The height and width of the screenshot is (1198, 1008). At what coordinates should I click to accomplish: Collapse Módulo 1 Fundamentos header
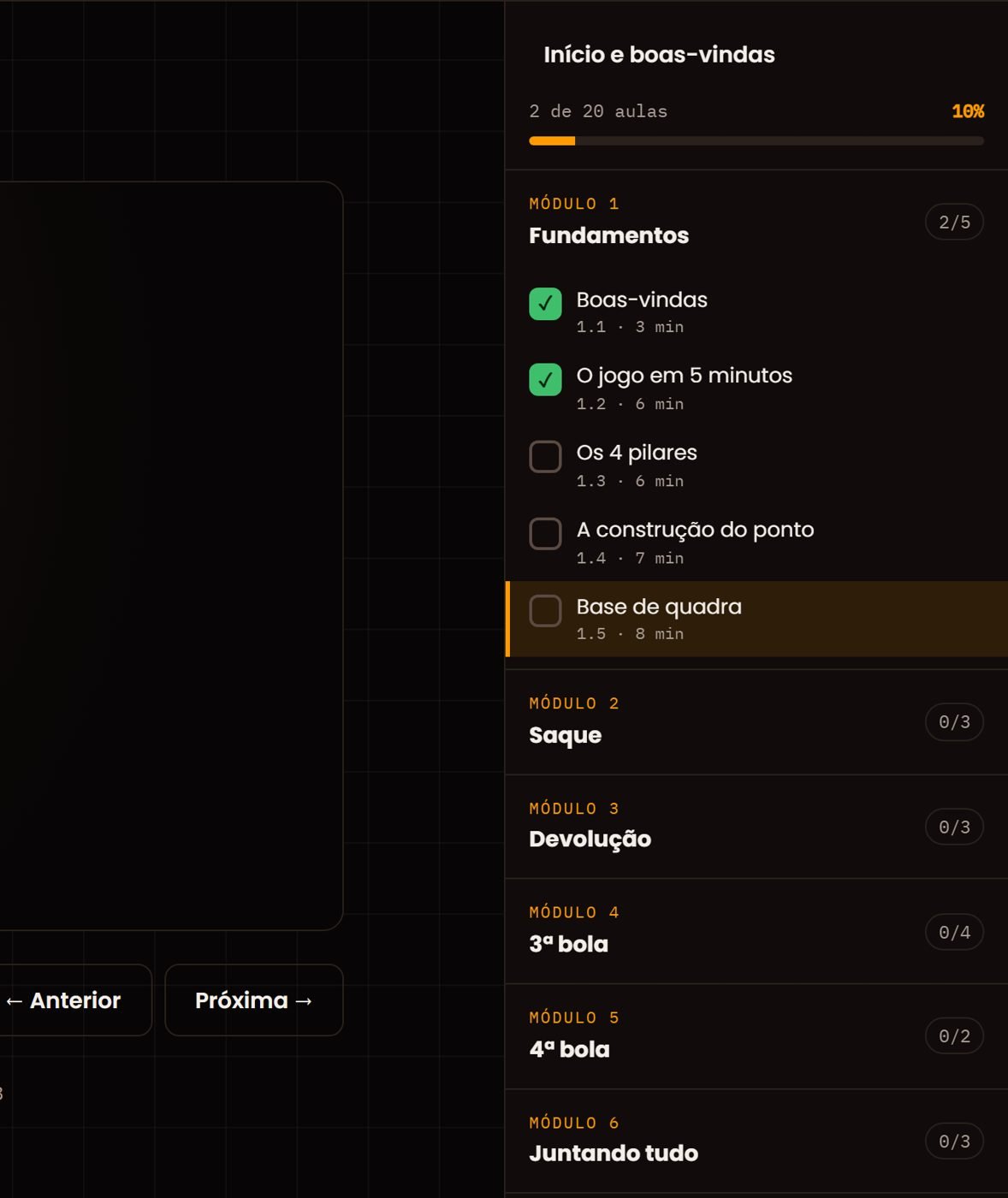[x=756, y=222]
